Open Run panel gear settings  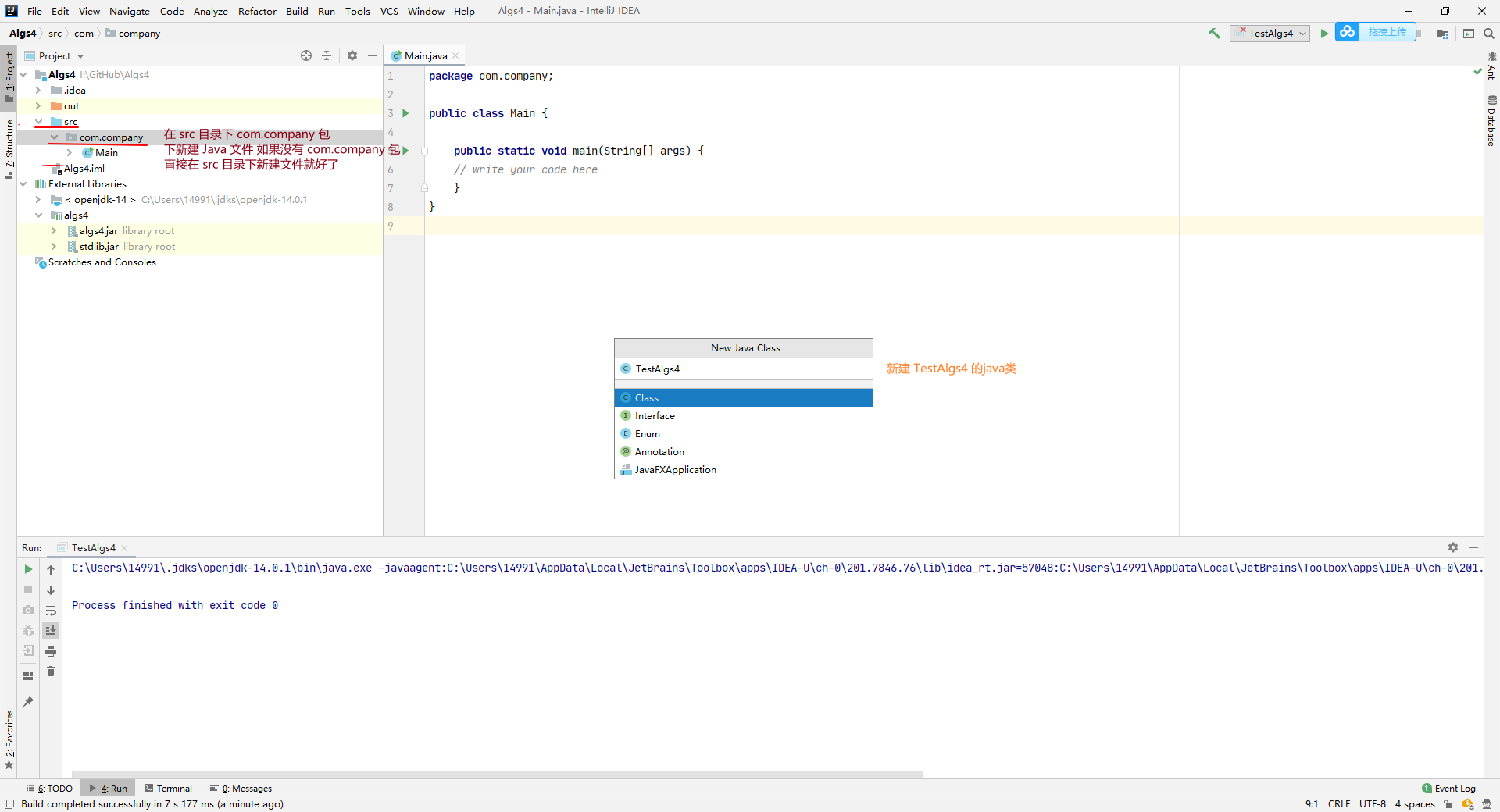point(1453,547)
